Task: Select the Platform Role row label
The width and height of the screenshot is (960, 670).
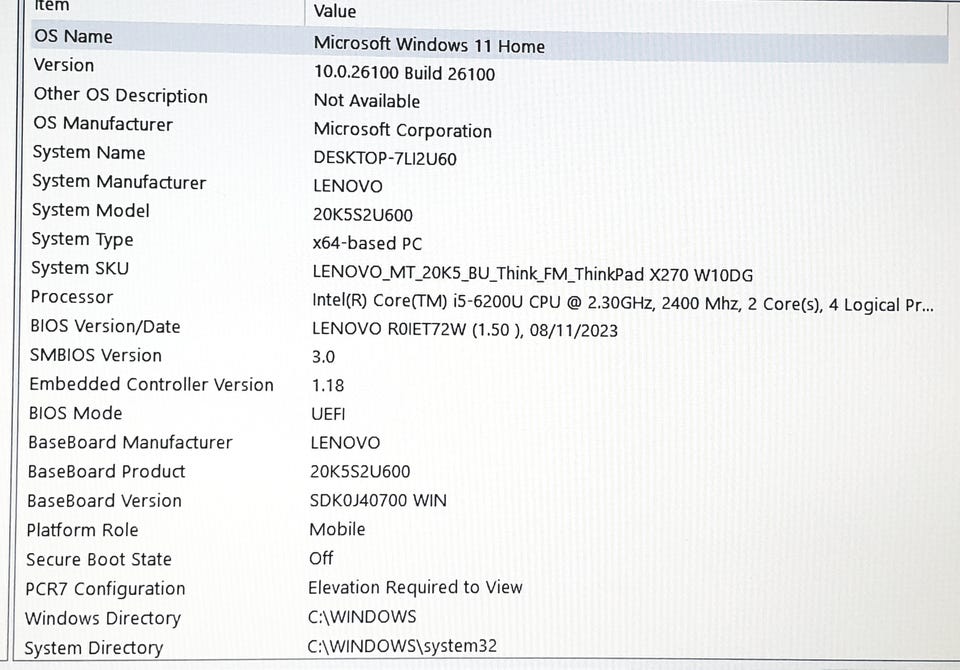Action: (83, 530)
